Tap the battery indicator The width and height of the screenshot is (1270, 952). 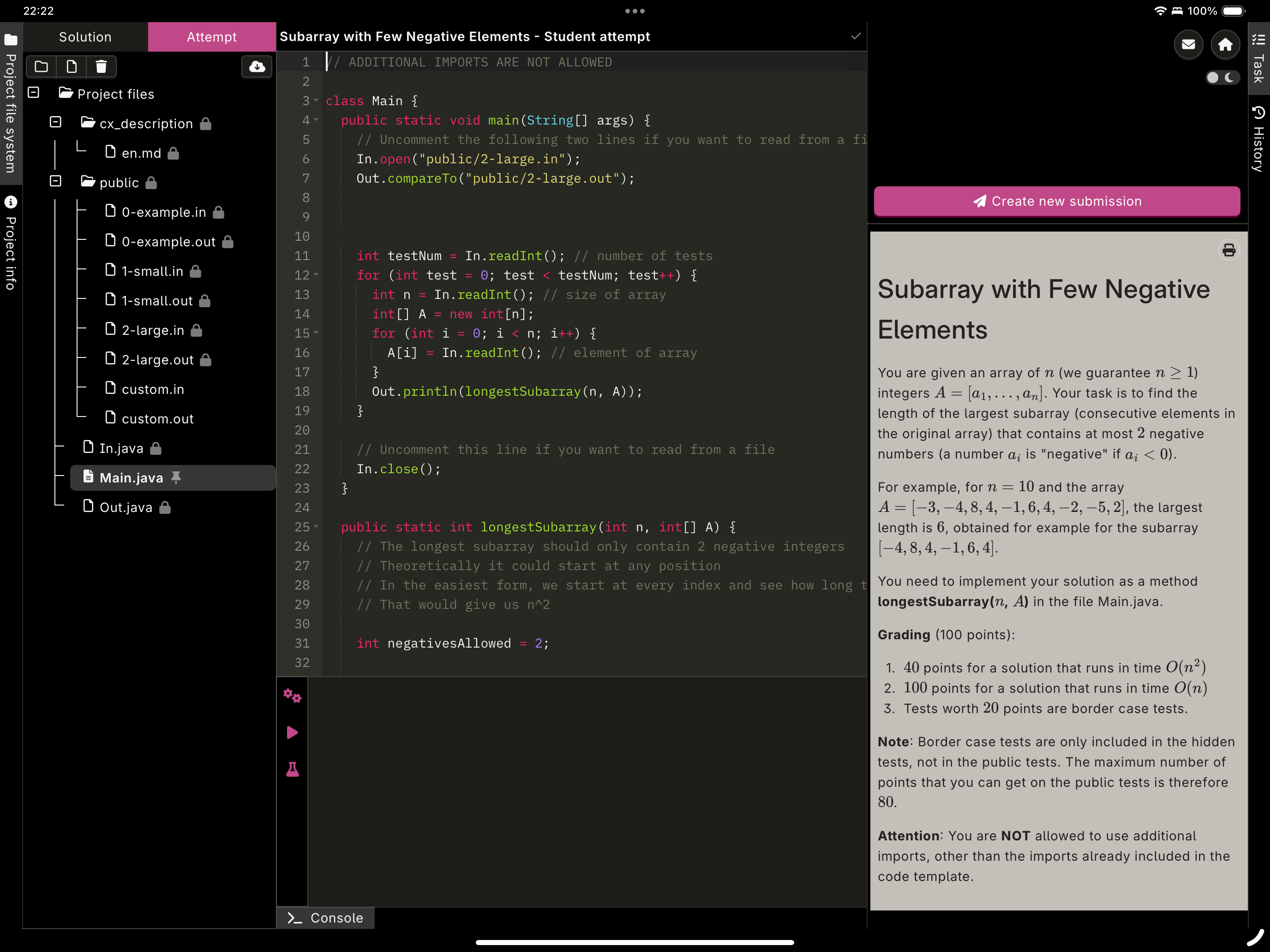pos(1233,11)
